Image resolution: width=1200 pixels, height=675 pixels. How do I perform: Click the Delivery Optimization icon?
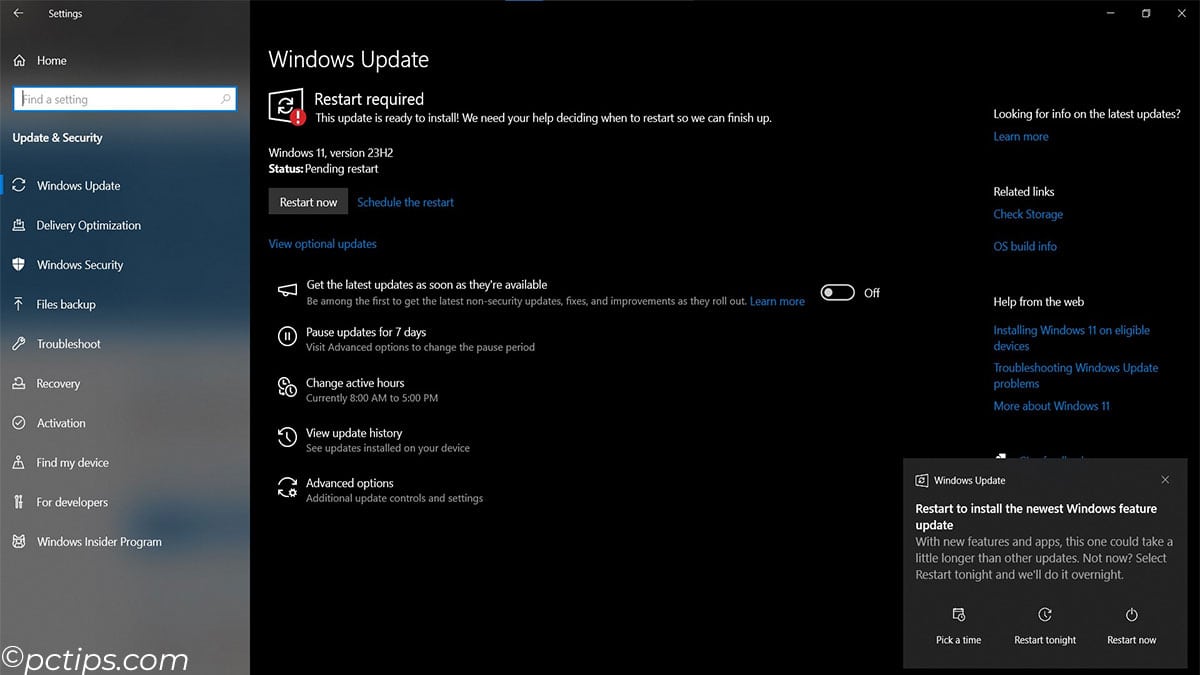click(x=19, y=226)
